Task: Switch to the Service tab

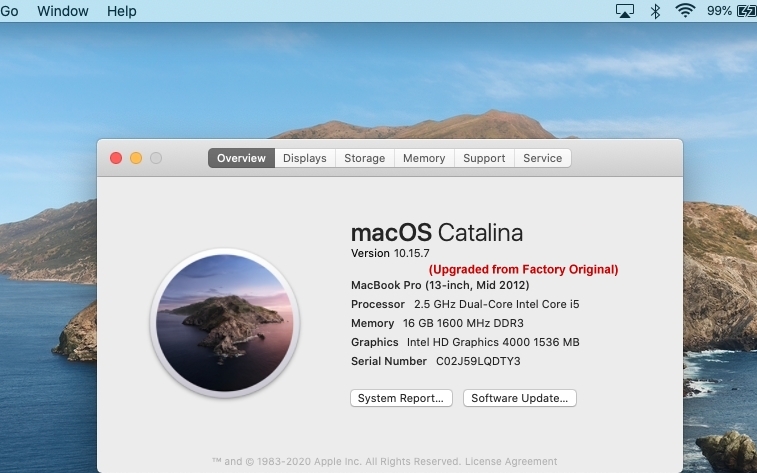Action: click(x=543, y=158)
